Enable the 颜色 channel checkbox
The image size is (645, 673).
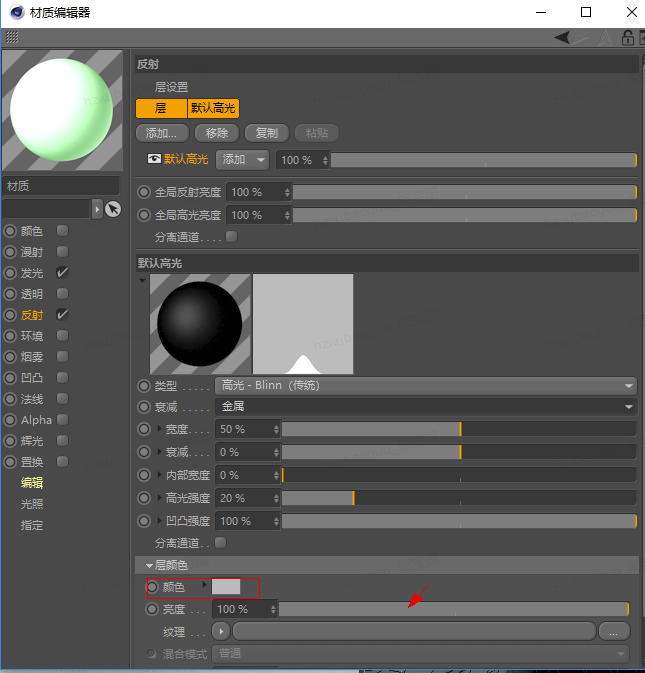coord(62,231)
